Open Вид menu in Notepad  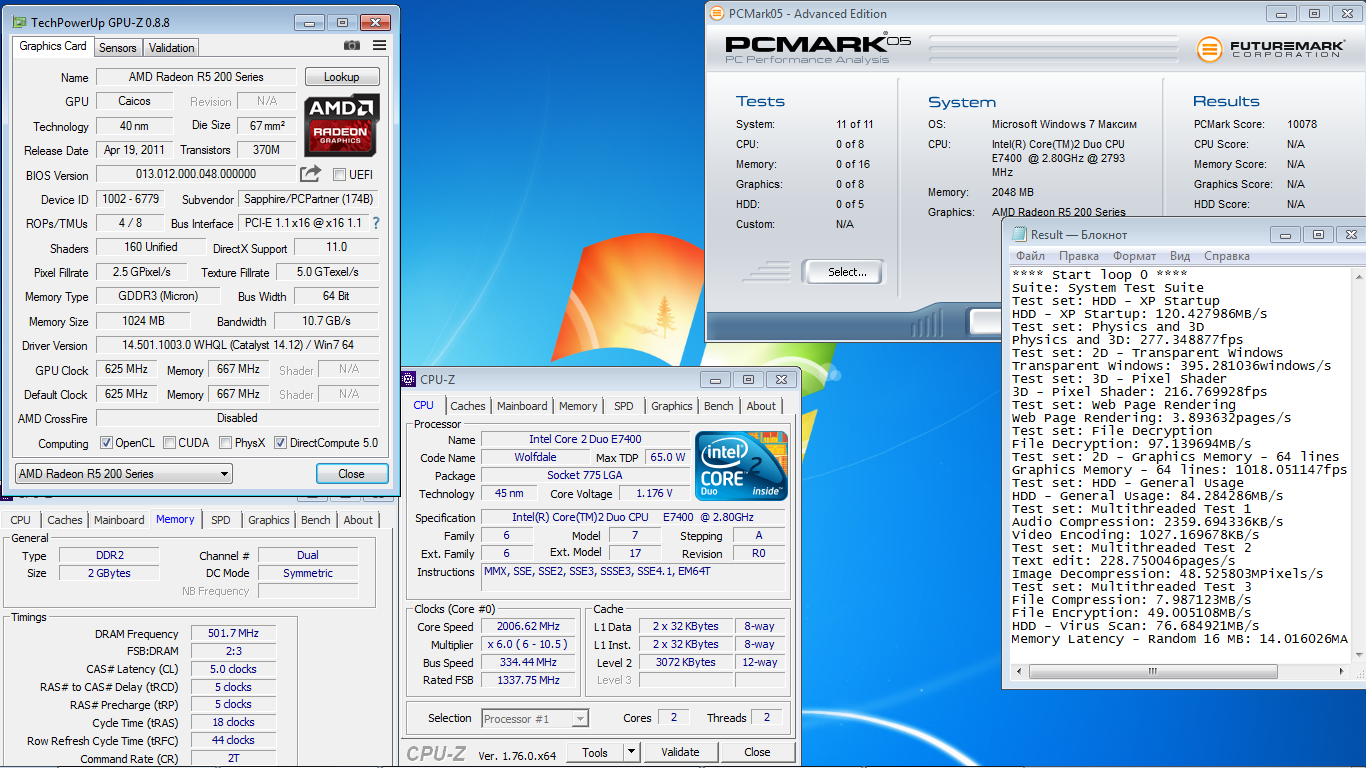tap(1180, 256)
